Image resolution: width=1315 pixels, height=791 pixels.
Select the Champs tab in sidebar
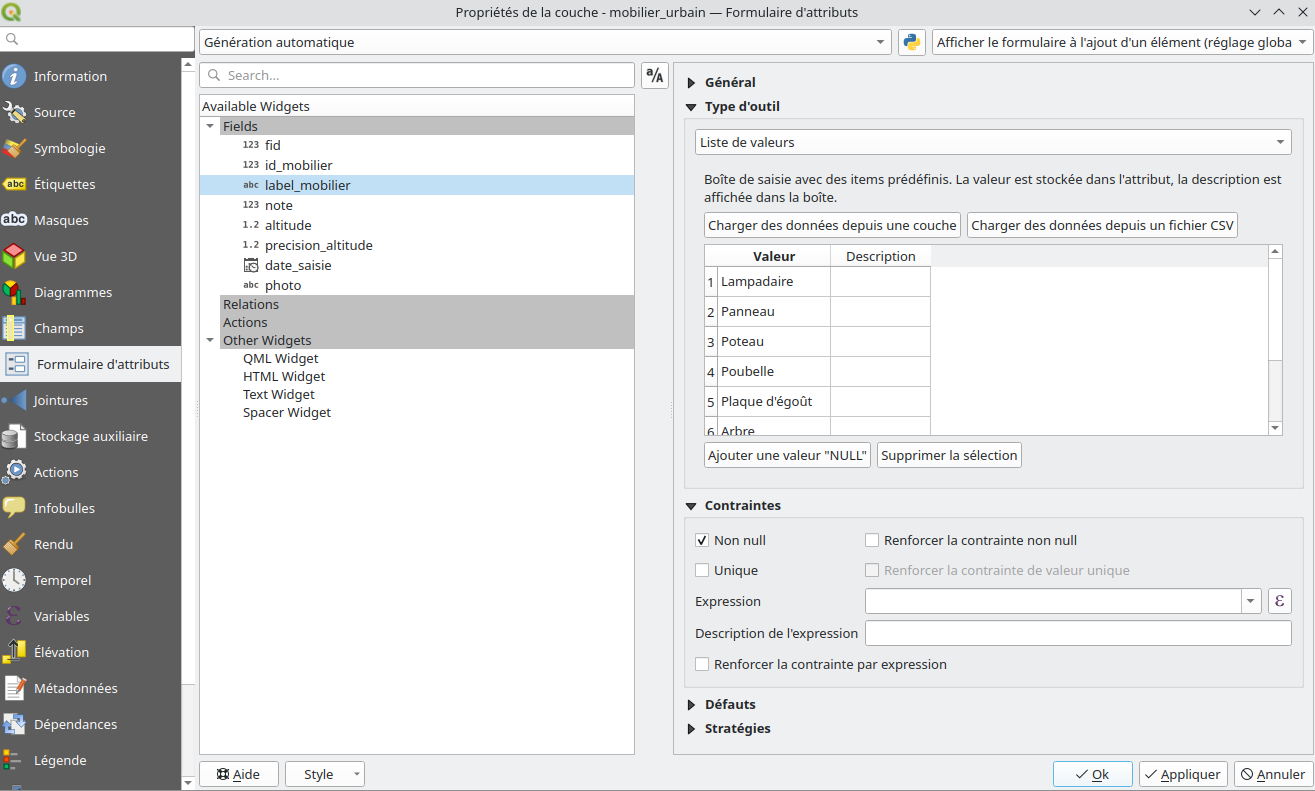(x=58, y=328)
